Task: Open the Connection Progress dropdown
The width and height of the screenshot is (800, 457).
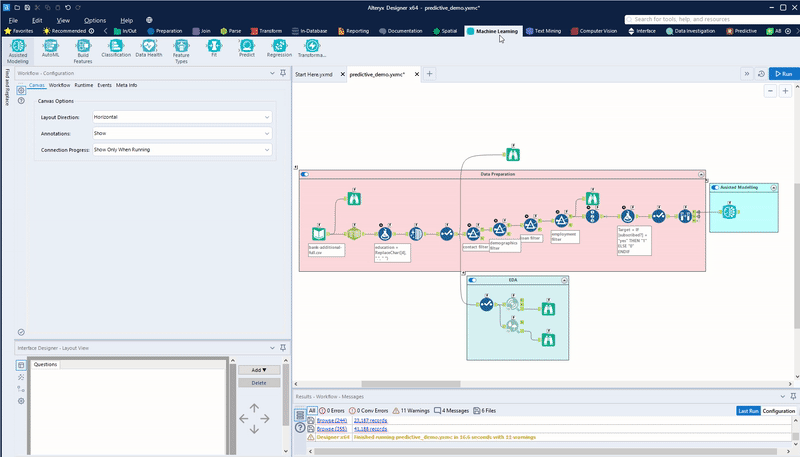Action: tap(182, 150)
